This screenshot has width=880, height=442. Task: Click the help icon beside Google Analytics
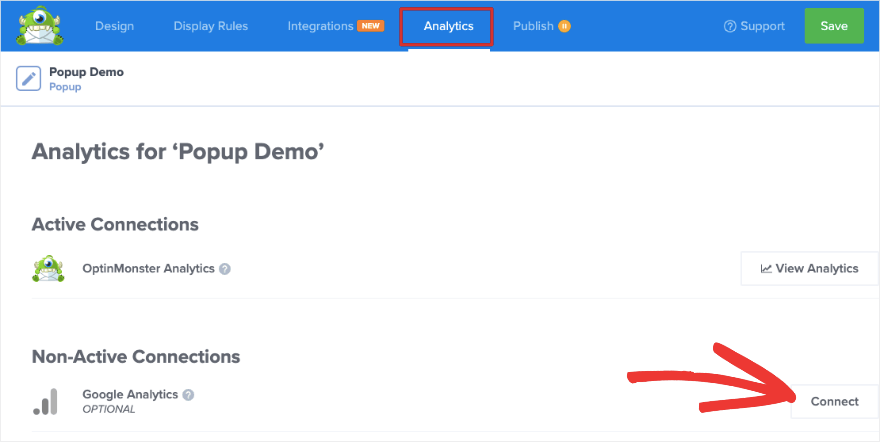click(x=189, y=395)
